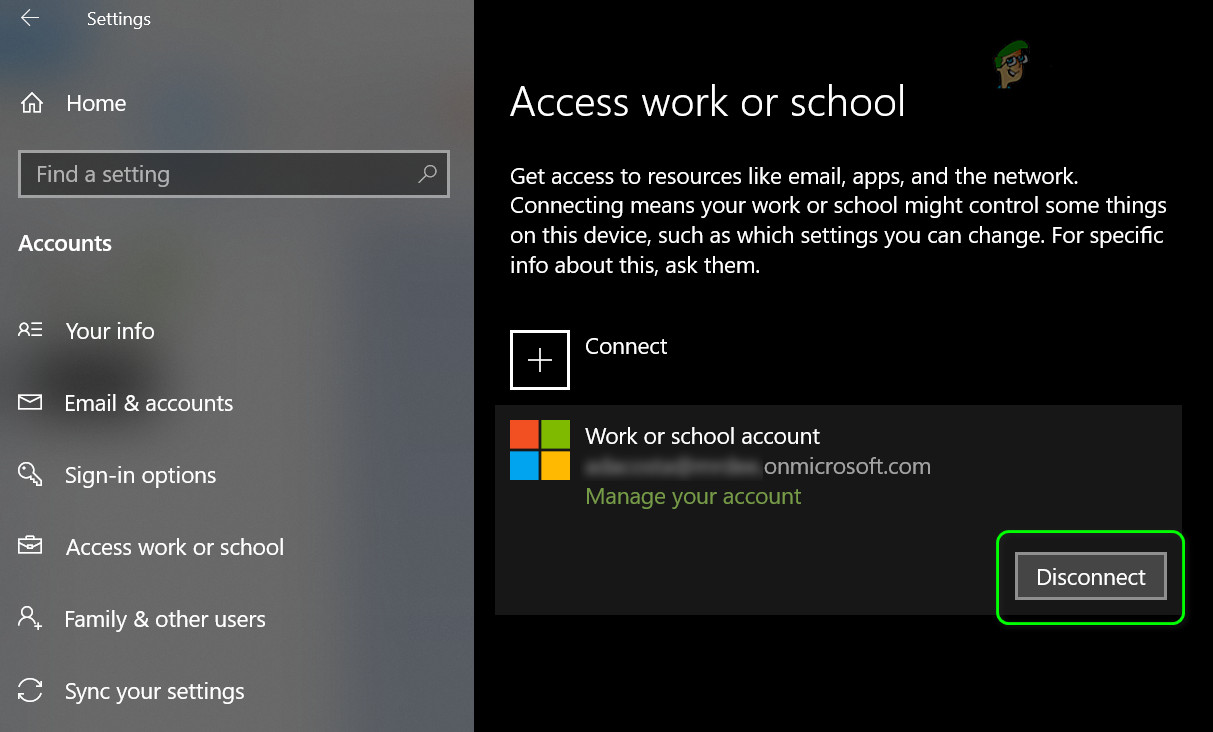Screen dimensions: 1213x732
Task: Click the Sync your settings arrows icon
Action: pyautogui.click(x=30, y=690)
